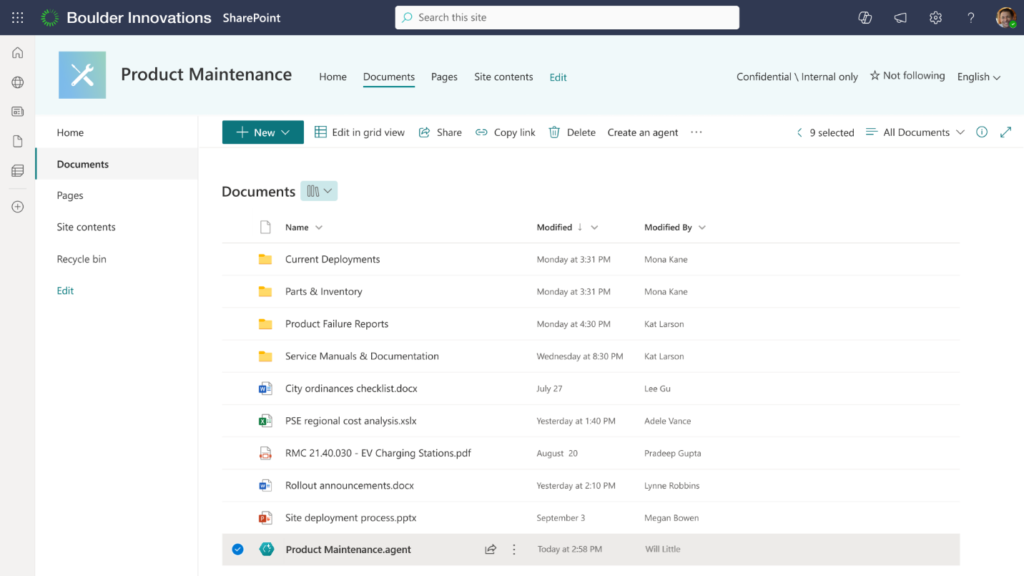Screen dimensions: 1024x576
Task: Click PowerPoint icon for Site deployment process
Action: coord(265,518)
